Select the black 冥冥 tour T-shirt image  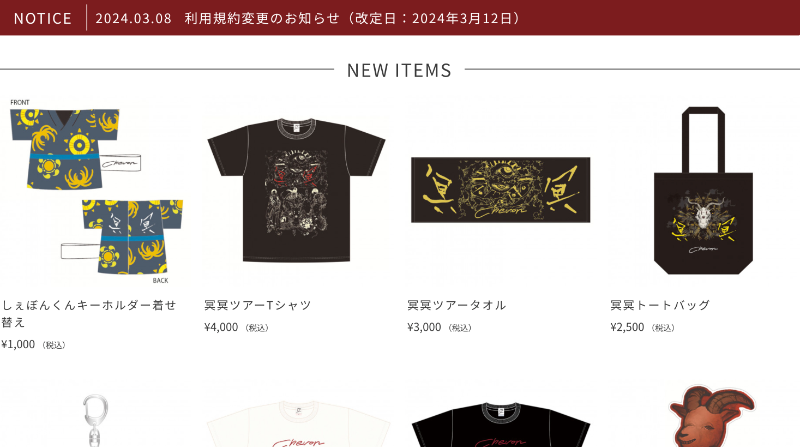296,190
